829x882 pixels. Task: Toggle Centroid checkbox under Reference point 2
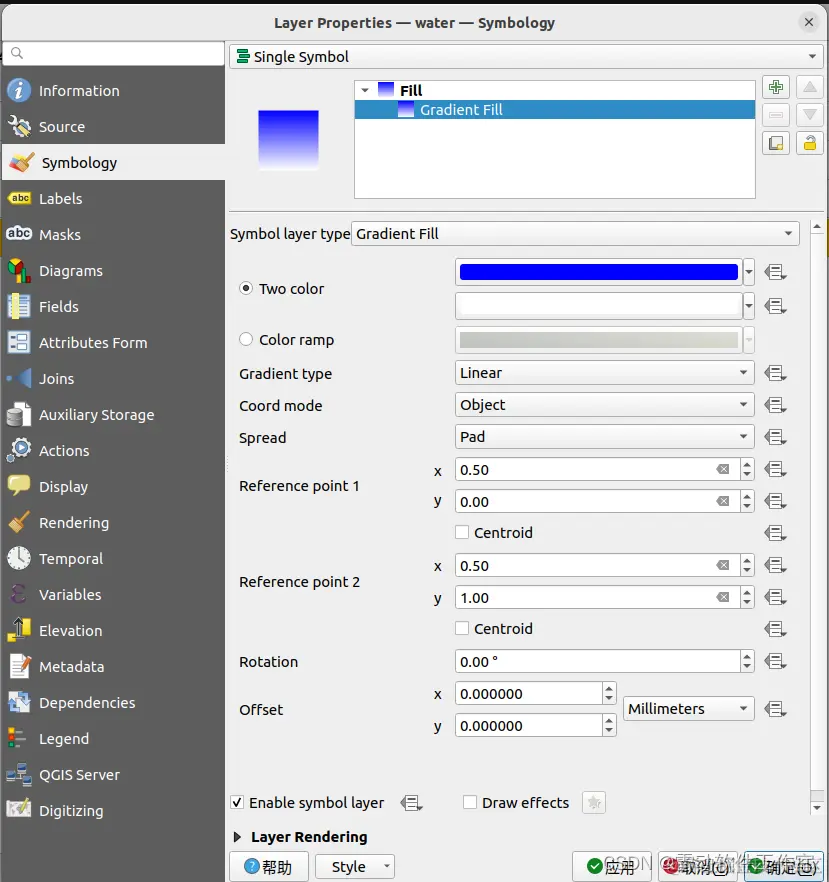click(x=462, y=628)
